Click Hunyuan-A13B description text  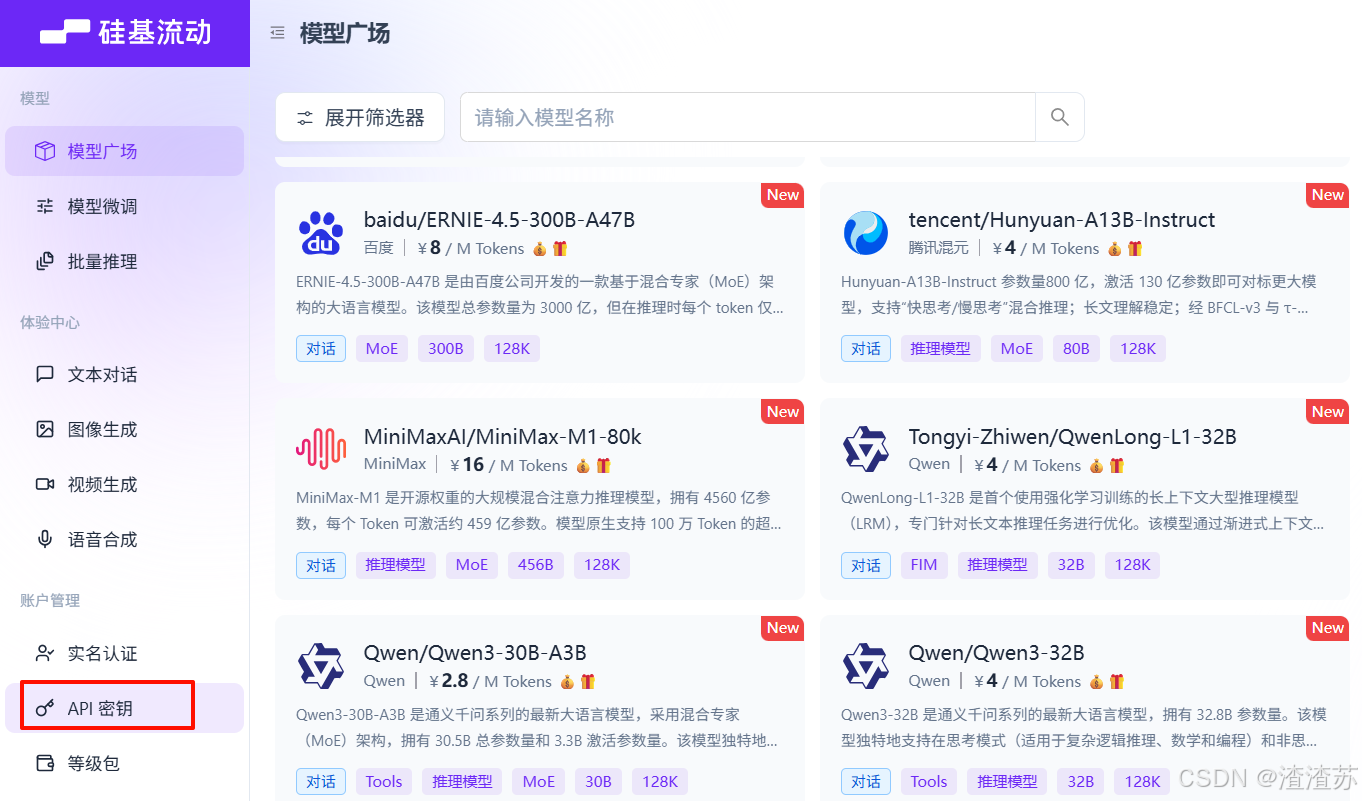click(x=1079, y=294)
